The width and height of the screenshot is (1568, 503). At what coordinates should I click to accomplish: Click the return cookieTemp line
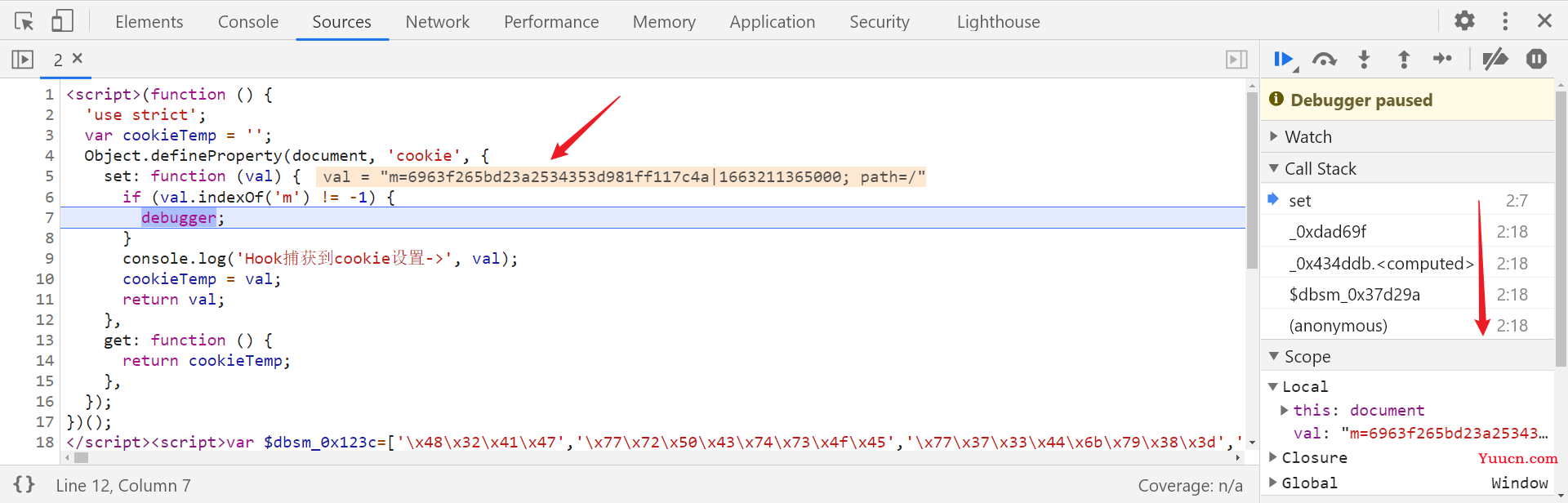[207, 360]
